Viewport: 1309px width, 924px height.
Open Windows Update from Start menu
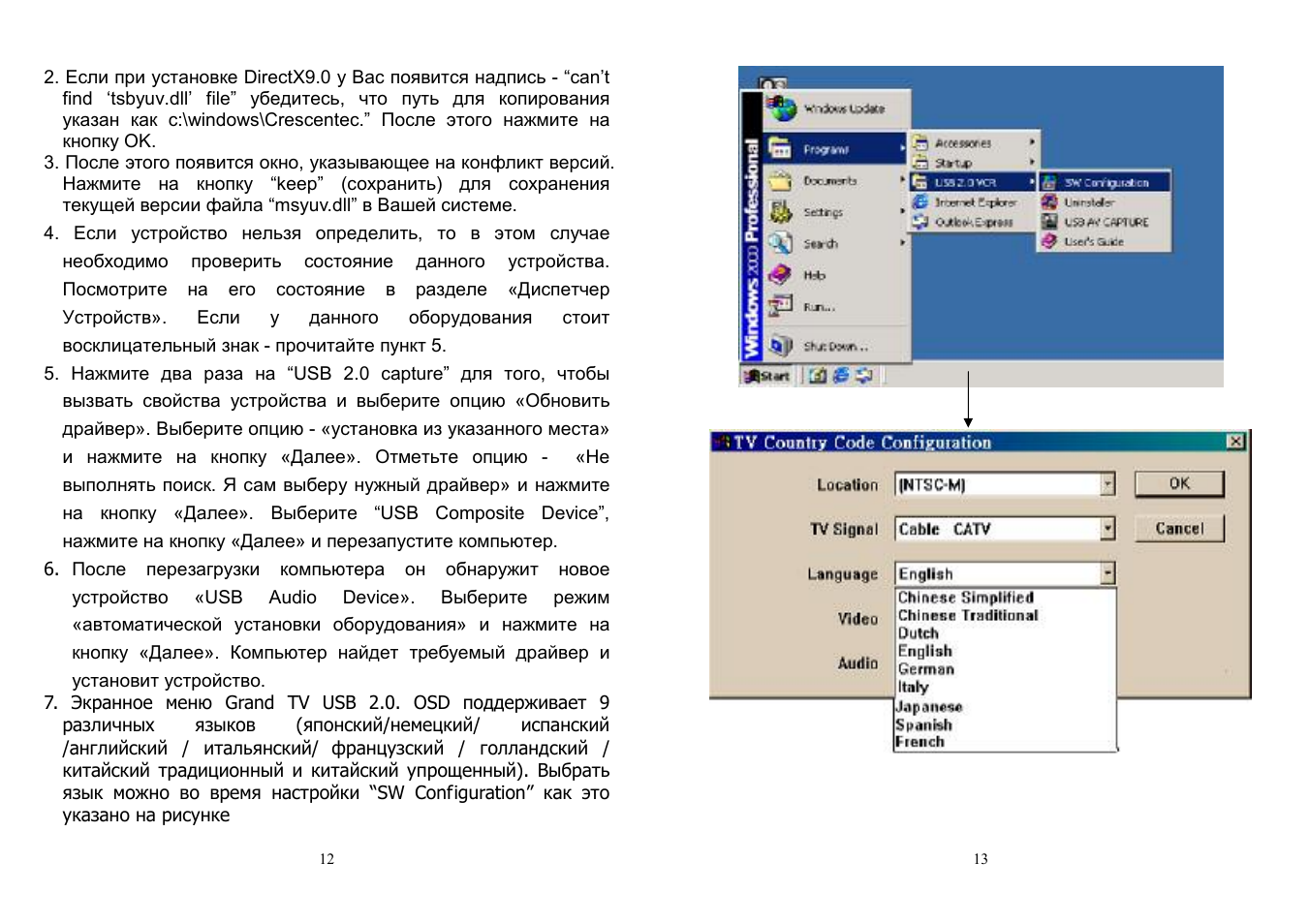pos(836,108)
